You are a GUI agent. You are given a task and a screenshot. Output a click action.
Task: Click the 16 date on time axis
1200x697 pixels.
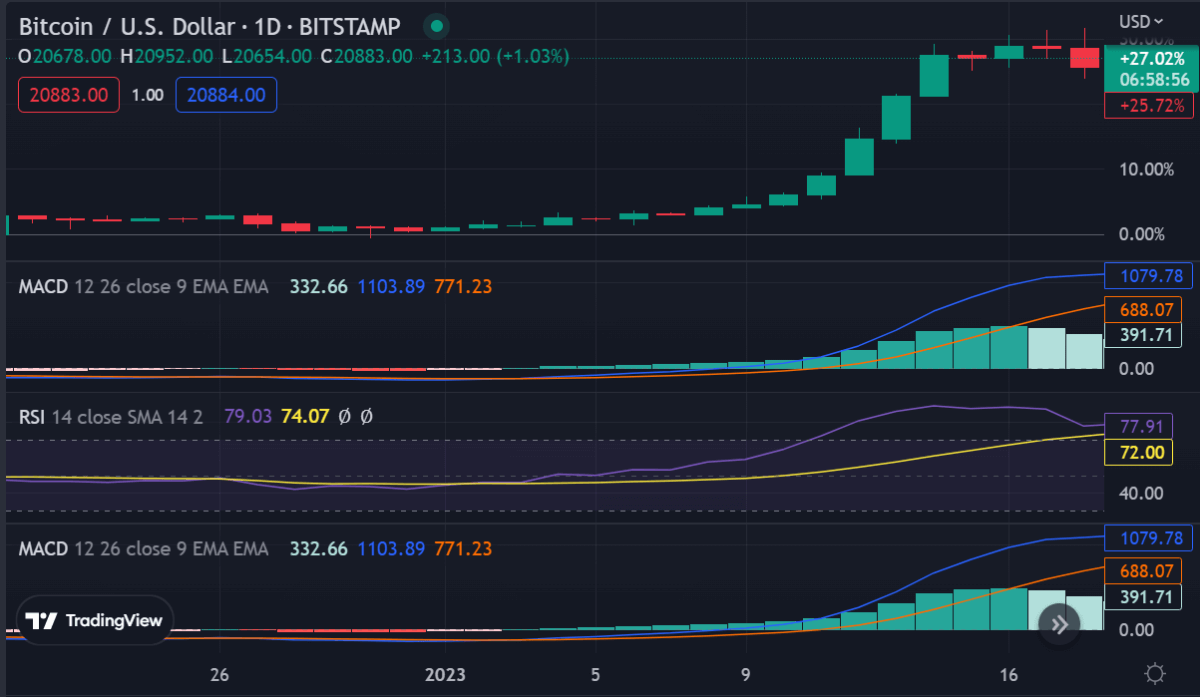(x=1008, y=673)
